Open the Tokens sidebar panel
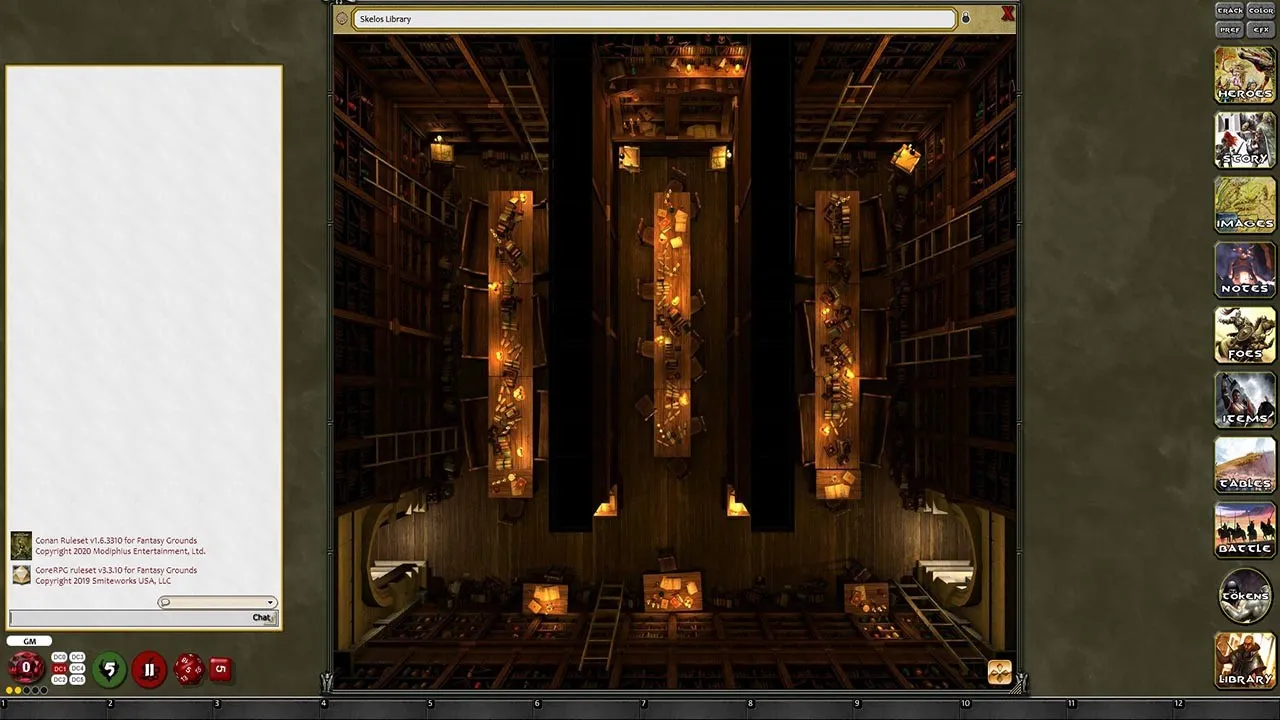1280x720 pixels. pos(1245,595)
